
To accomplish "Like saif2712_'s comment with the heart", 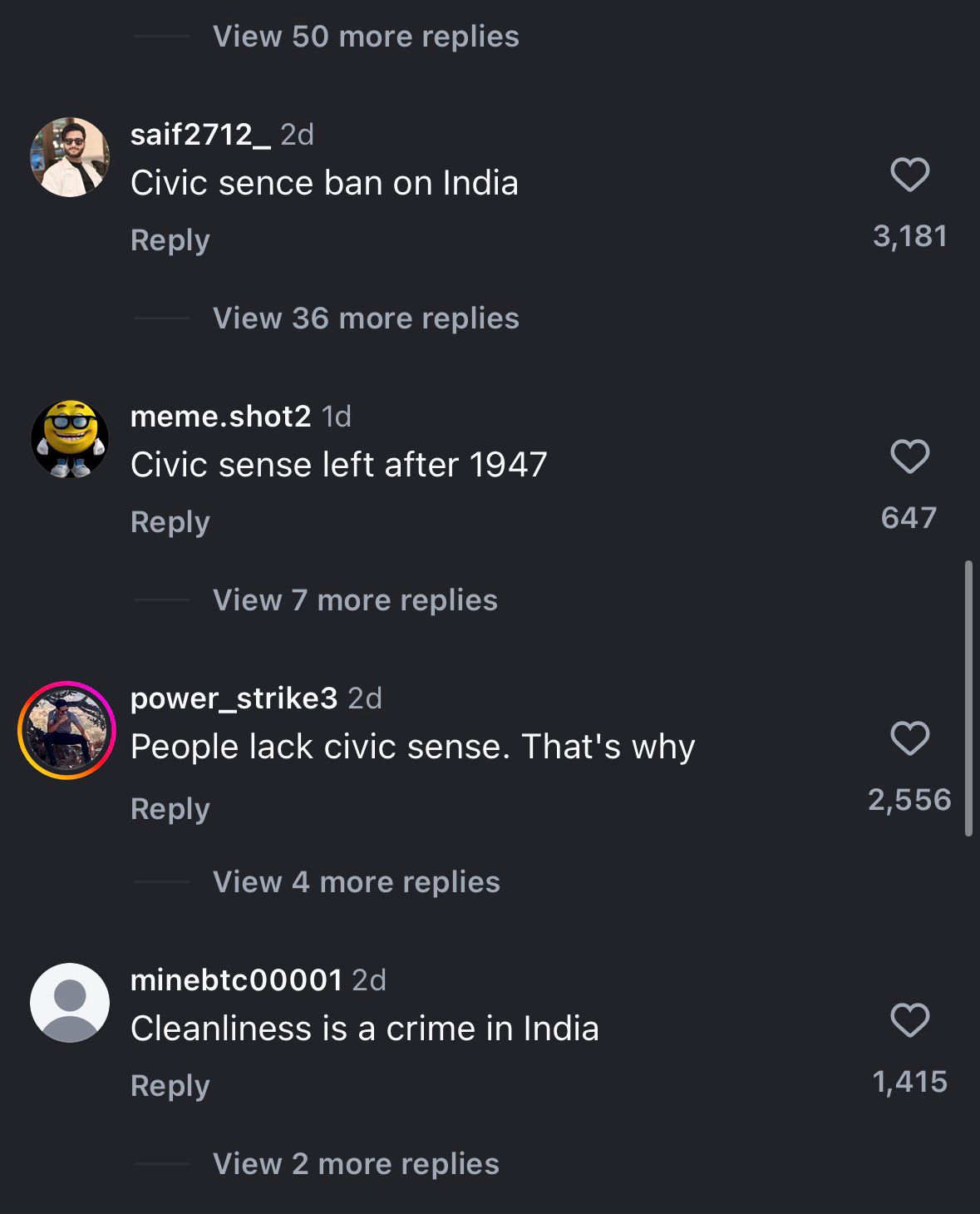I will (909, 175).
